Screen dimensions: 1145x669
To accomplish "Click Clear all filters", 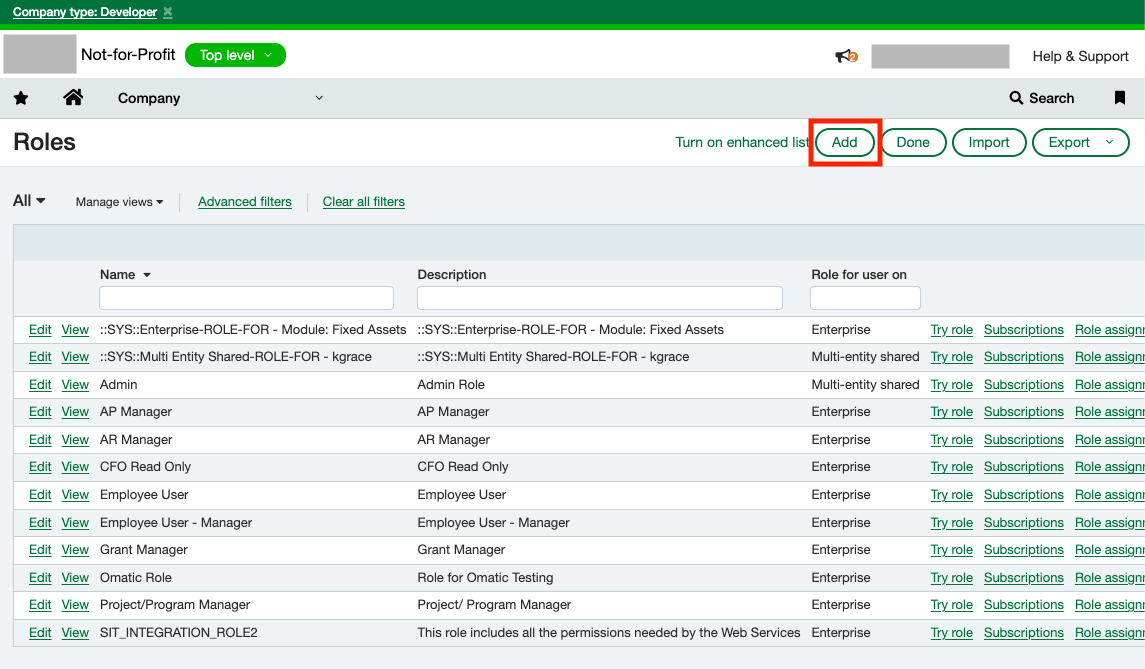I will pyautogui.click(x=364, y=202).
